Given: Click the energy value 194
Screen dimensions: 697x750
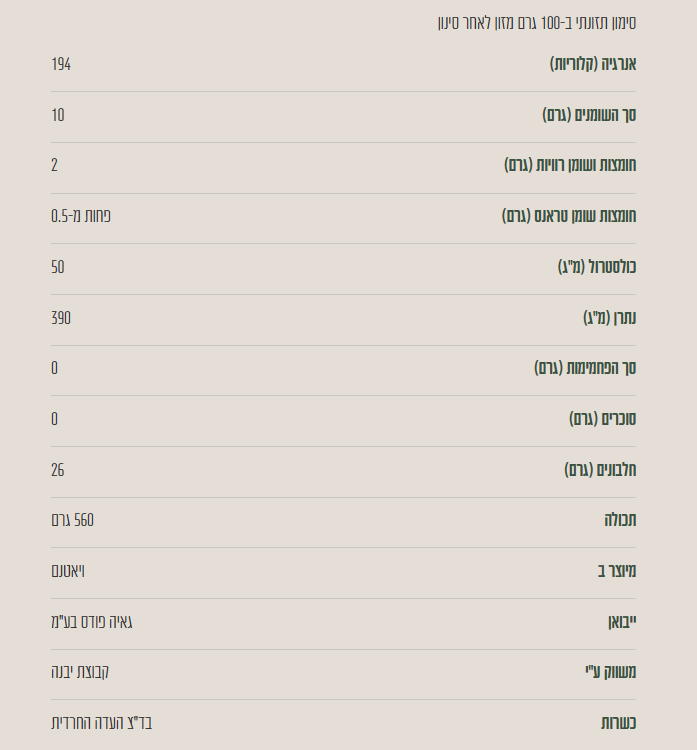Looking at the screenshot, I should click(x=61, y=64).
